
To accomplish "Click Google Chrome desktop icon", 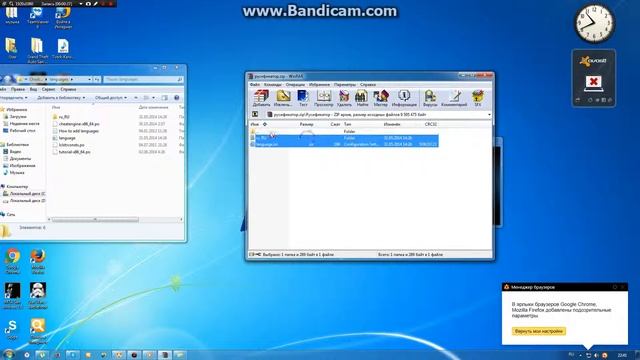I will coord(12,261).
